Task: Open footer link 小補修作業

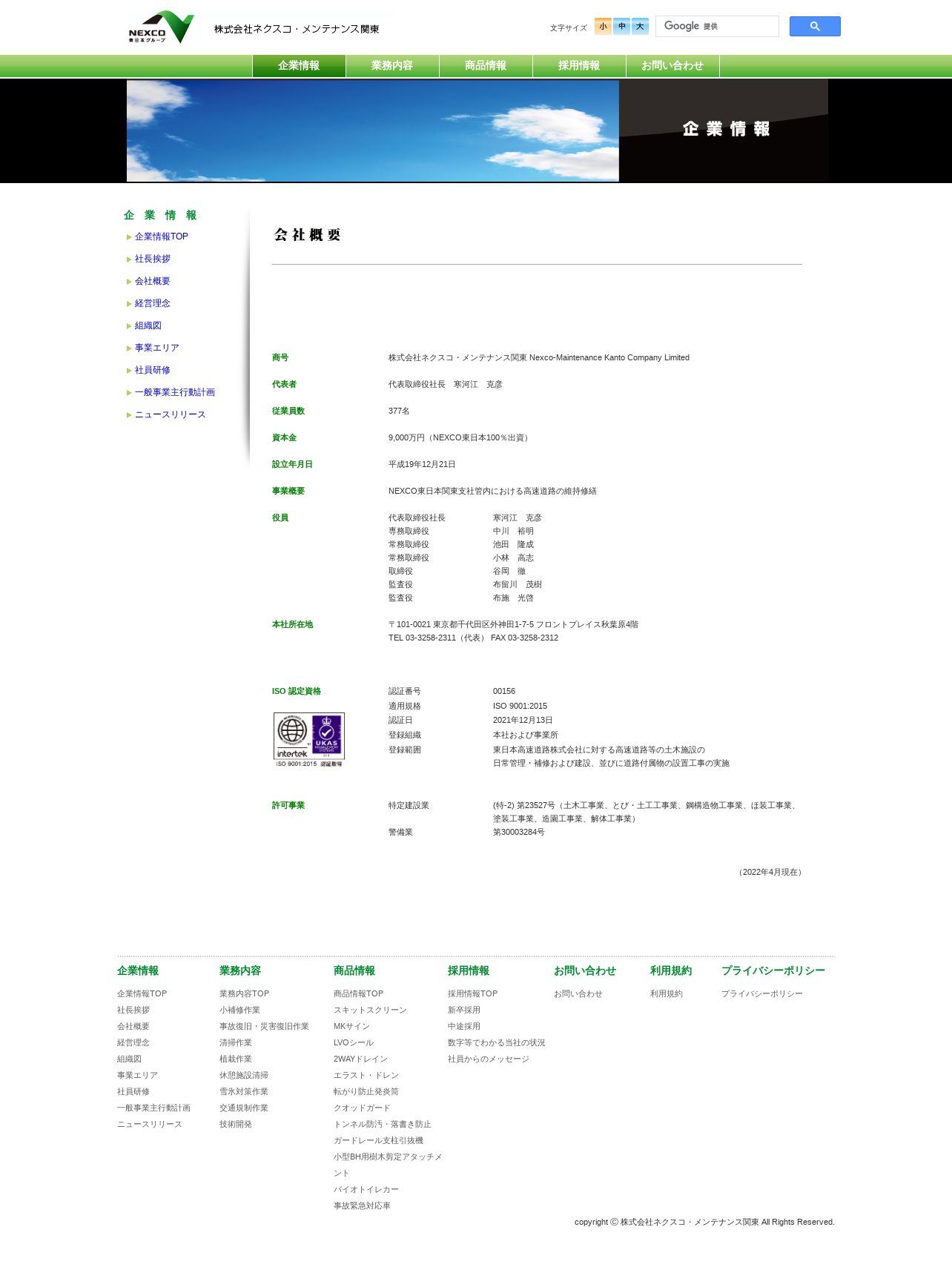Action: (239, 1010)
